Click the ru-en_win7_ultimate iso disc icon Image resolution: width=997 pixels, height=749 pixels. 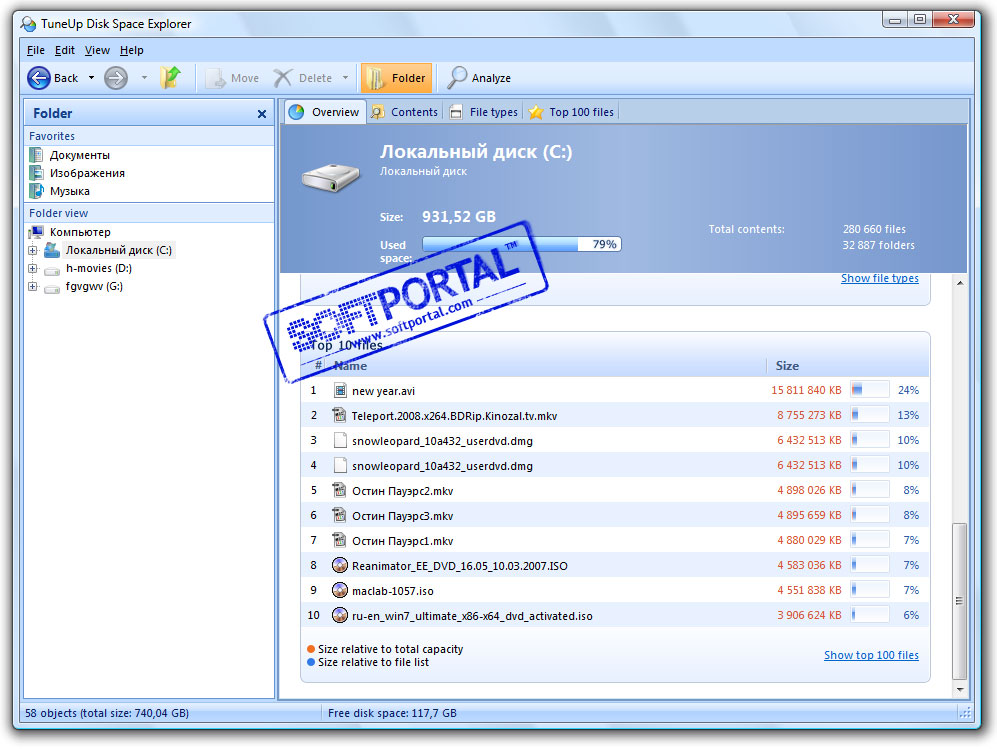pos(340,615)
